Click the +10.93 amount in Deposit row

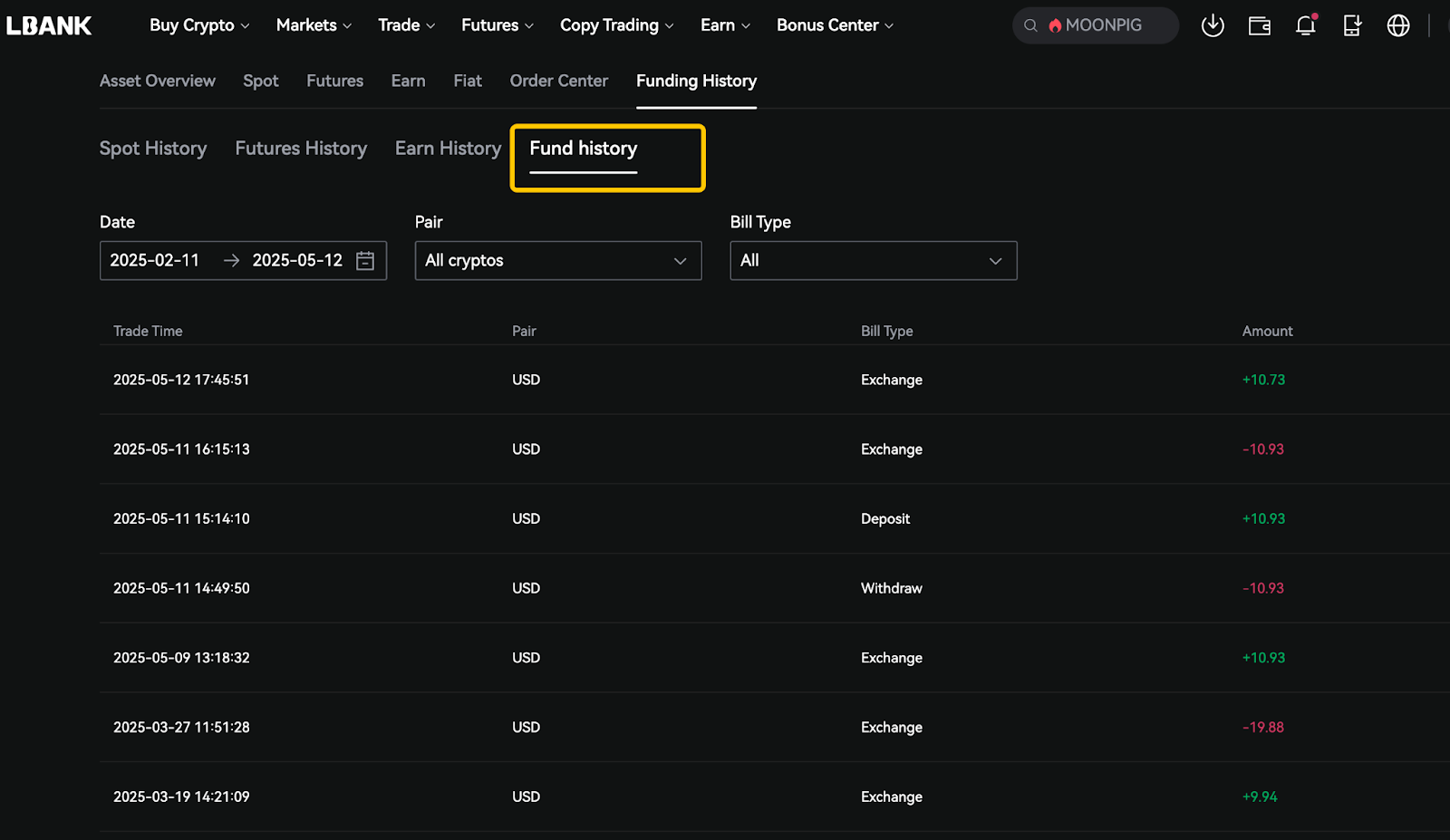1263,519
